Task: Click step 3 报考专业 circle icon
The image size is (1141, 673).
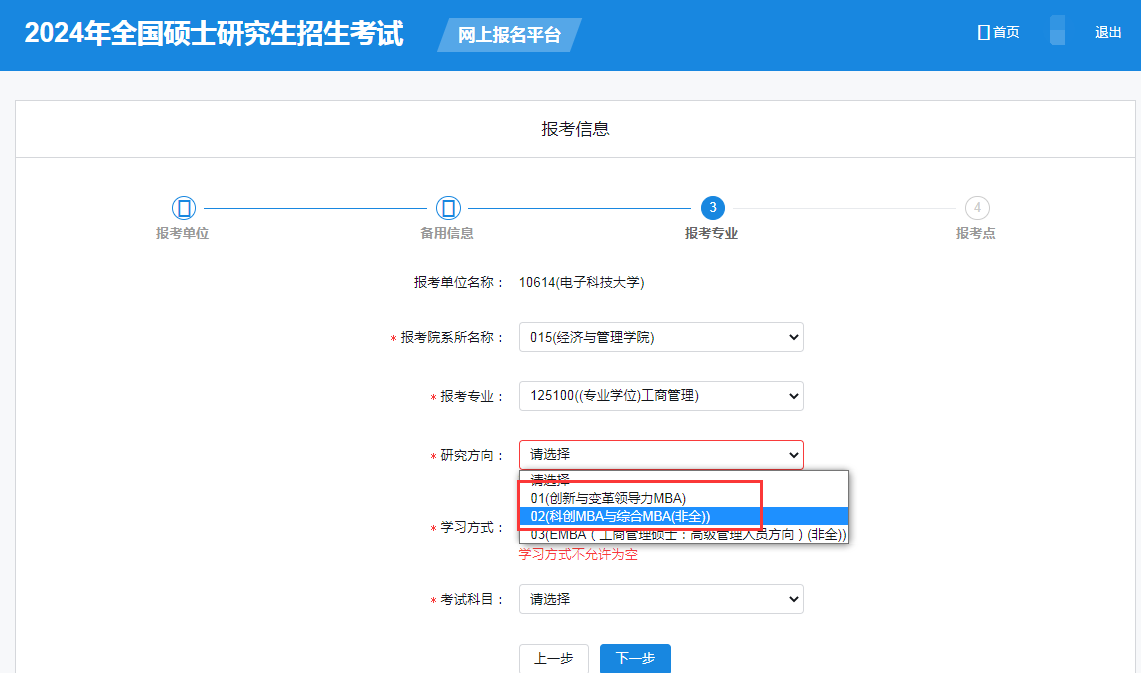Action: pos(712,208)
